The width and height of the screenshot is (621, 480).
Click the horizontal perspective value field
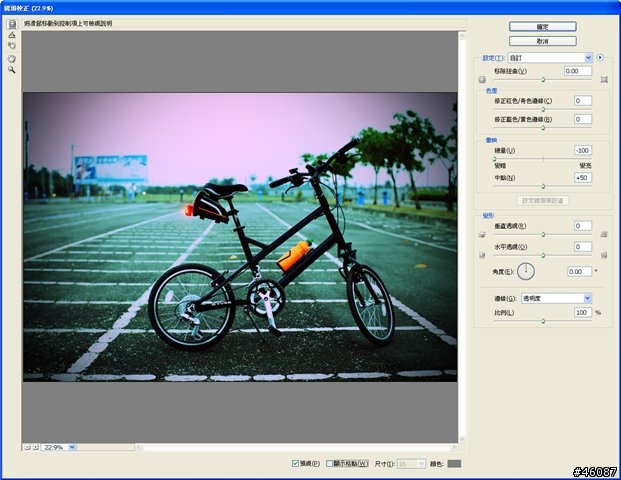pos(583,247)
